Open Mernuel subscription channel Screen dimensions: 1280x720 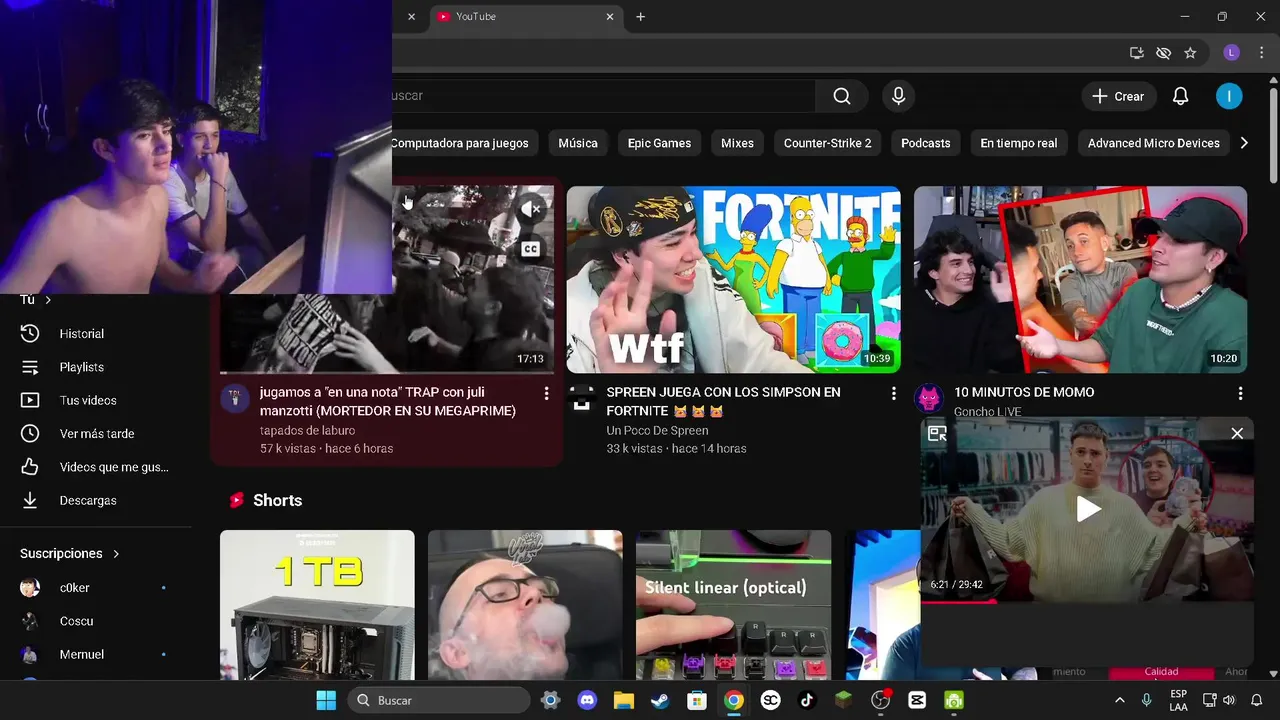(96, 654)
